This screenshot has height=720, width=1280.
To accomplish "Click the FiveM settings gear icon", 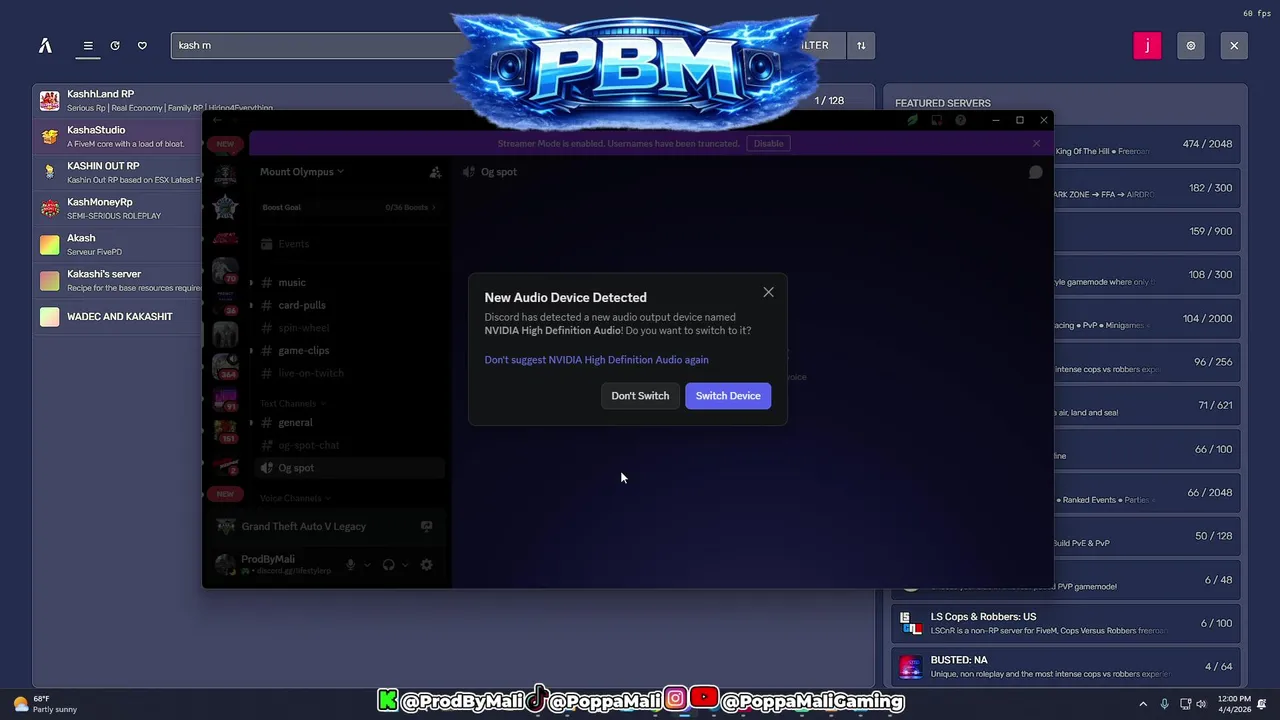I will coord(1191,45).
